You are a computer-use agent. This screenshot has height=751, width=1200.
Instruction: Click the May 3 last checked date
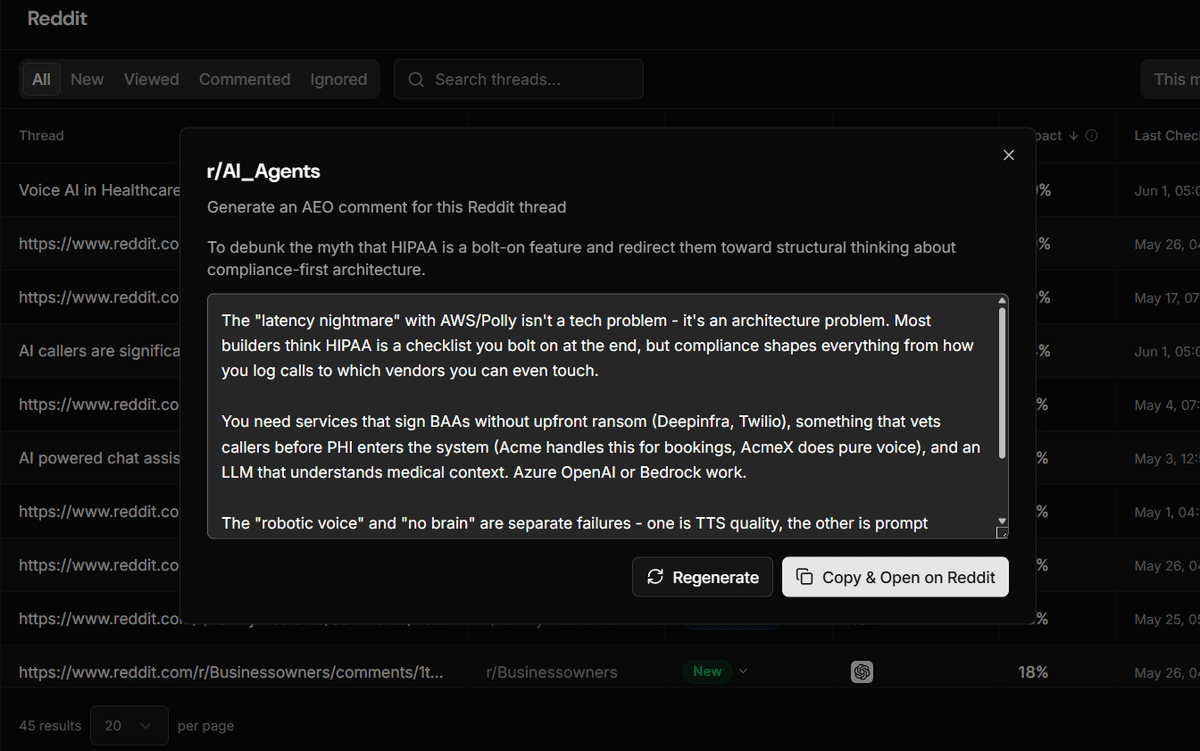pos(1167,458)
